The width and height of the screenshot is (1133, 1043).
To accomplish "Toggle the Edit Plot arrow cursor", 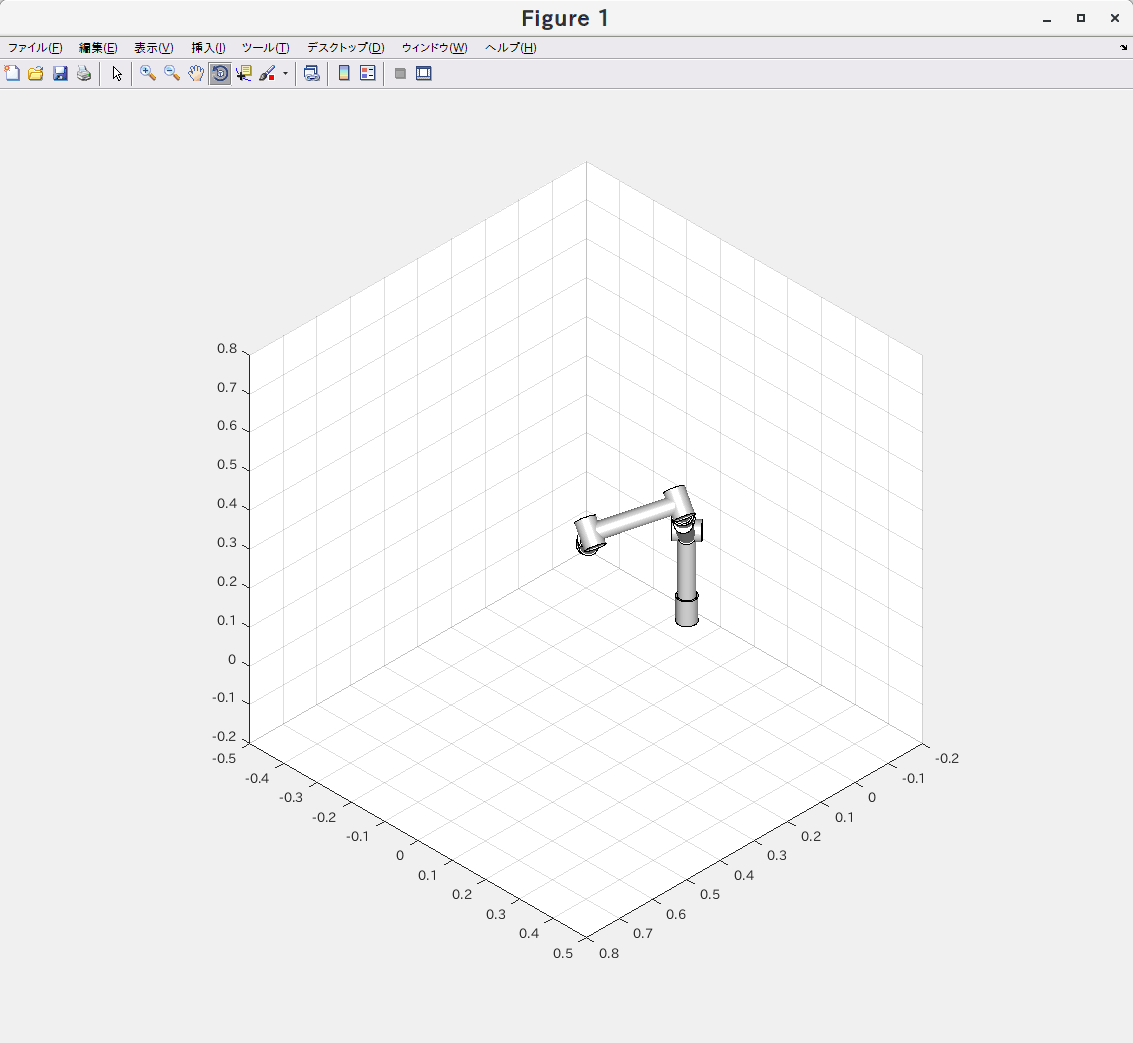I will point(117,74).
